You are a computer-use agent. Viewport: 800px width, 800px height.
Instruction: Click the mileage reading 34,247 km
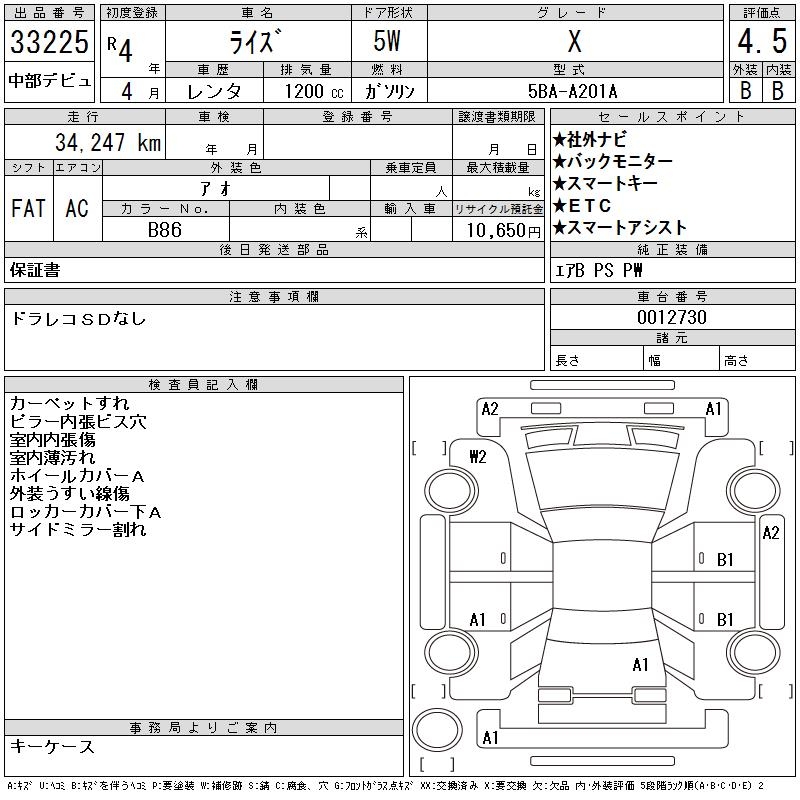point(108,143)
